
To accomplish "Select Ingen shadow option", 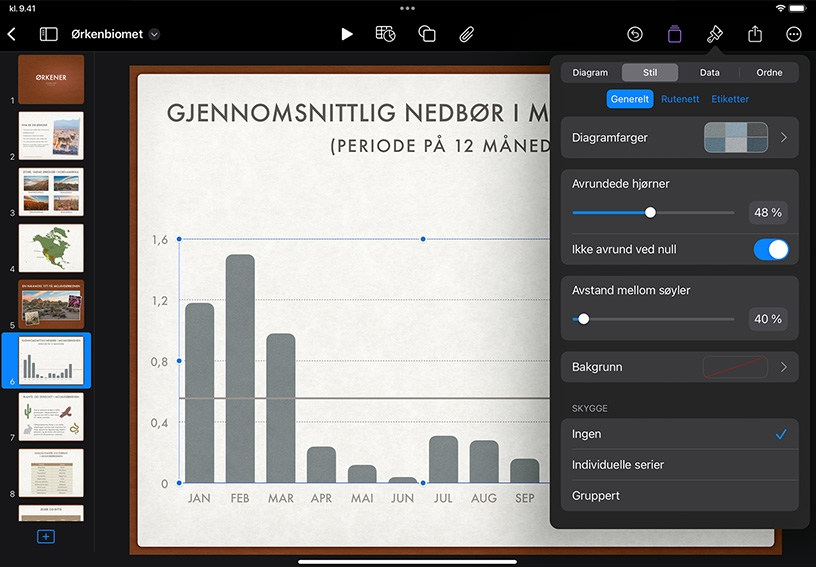I will [680, 434].
